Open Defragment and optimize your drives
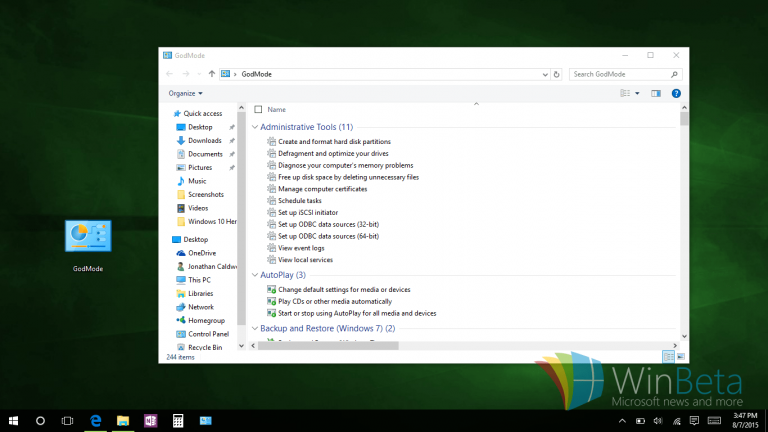This screenshot has height=432, width=768. click(333, 153)
